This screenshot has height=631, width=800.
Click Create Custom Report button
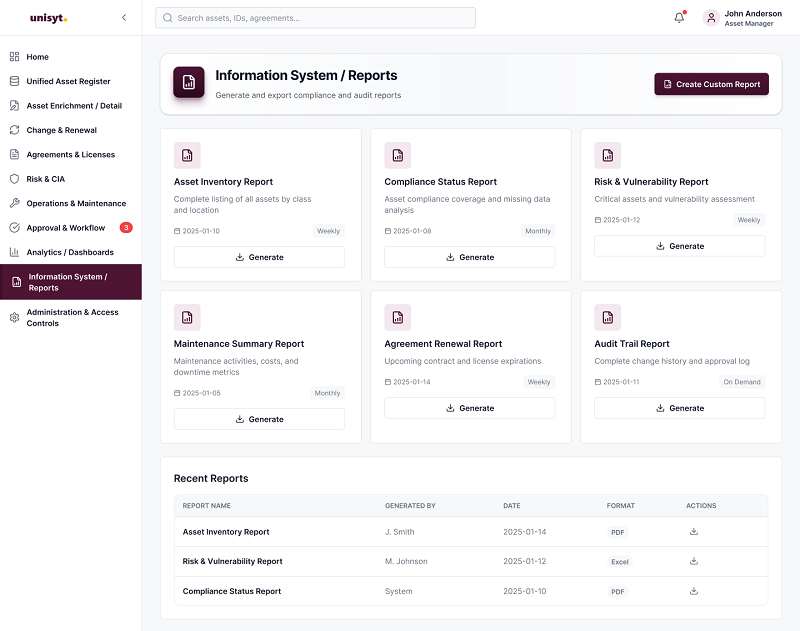tap(711, 84)
